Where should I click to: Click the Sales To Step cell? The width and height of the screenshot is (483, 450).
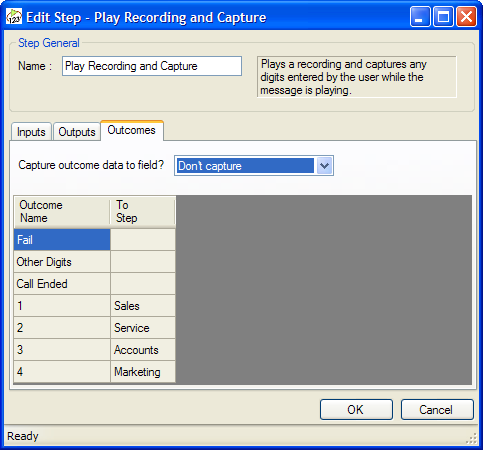coord(143,306)
